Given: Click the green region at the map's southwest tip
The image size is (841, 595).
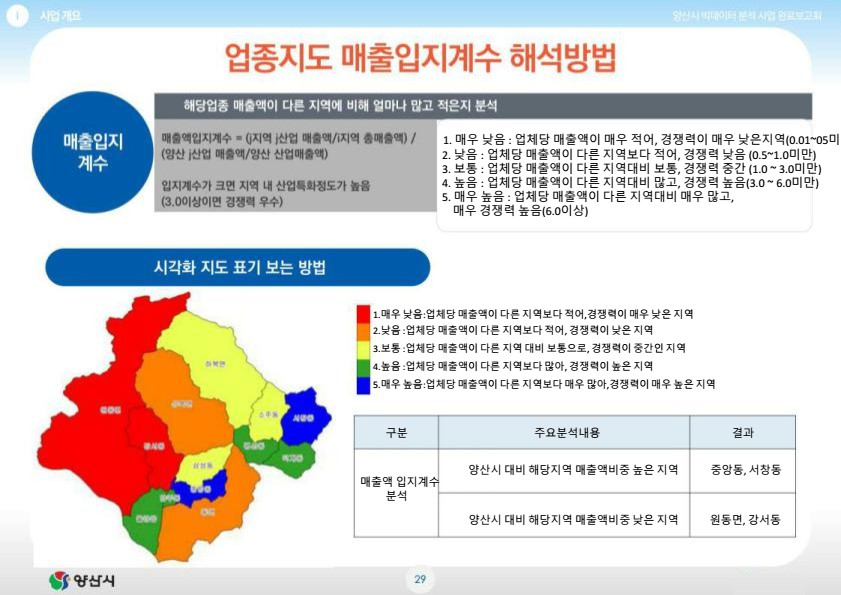Looking at the screenshot, I should click(144, 519).
